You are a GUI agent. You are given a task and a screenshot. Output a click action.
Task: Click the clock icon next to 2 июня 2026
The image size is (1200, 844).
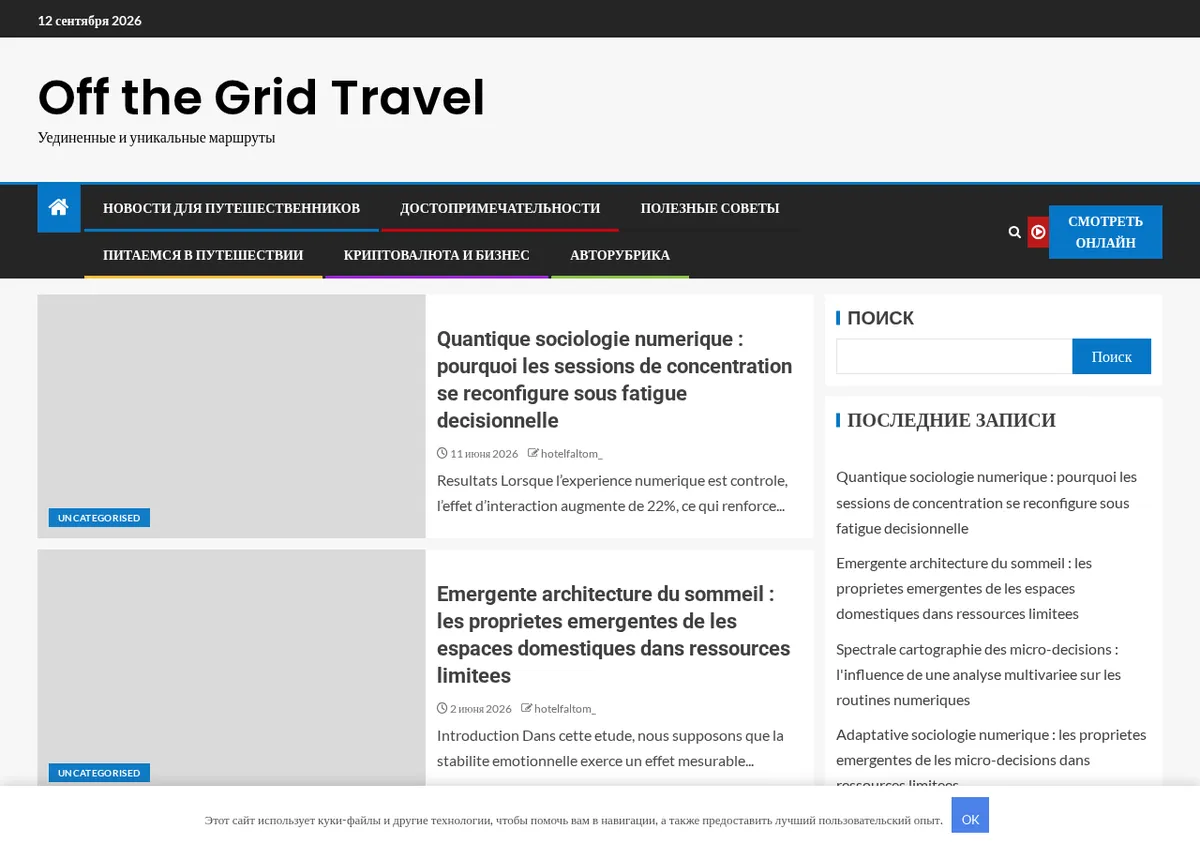click(442, 709)
